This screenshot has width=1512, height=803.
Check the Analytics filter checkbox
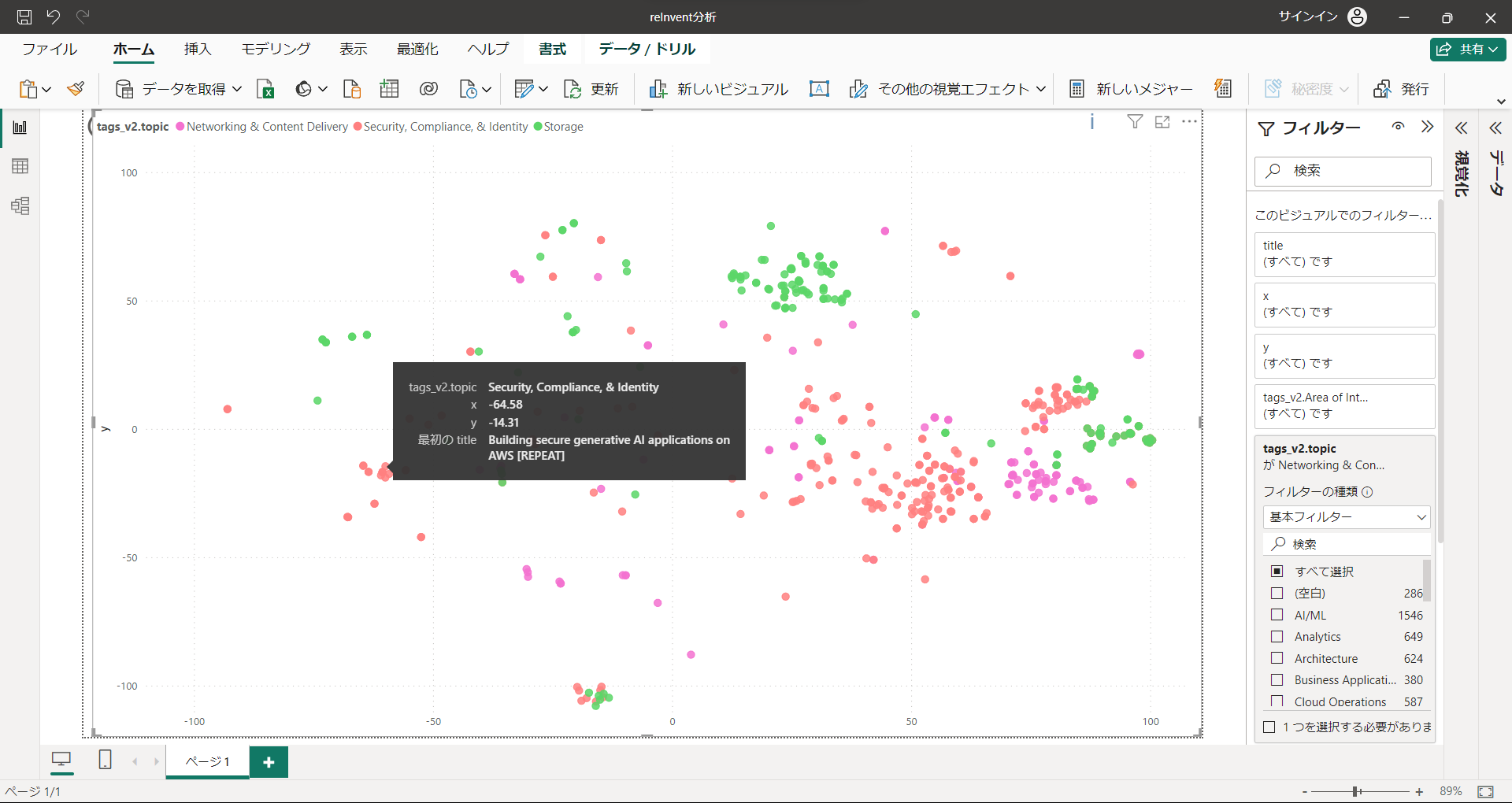pyautogui.click(x=1277, y=636)
